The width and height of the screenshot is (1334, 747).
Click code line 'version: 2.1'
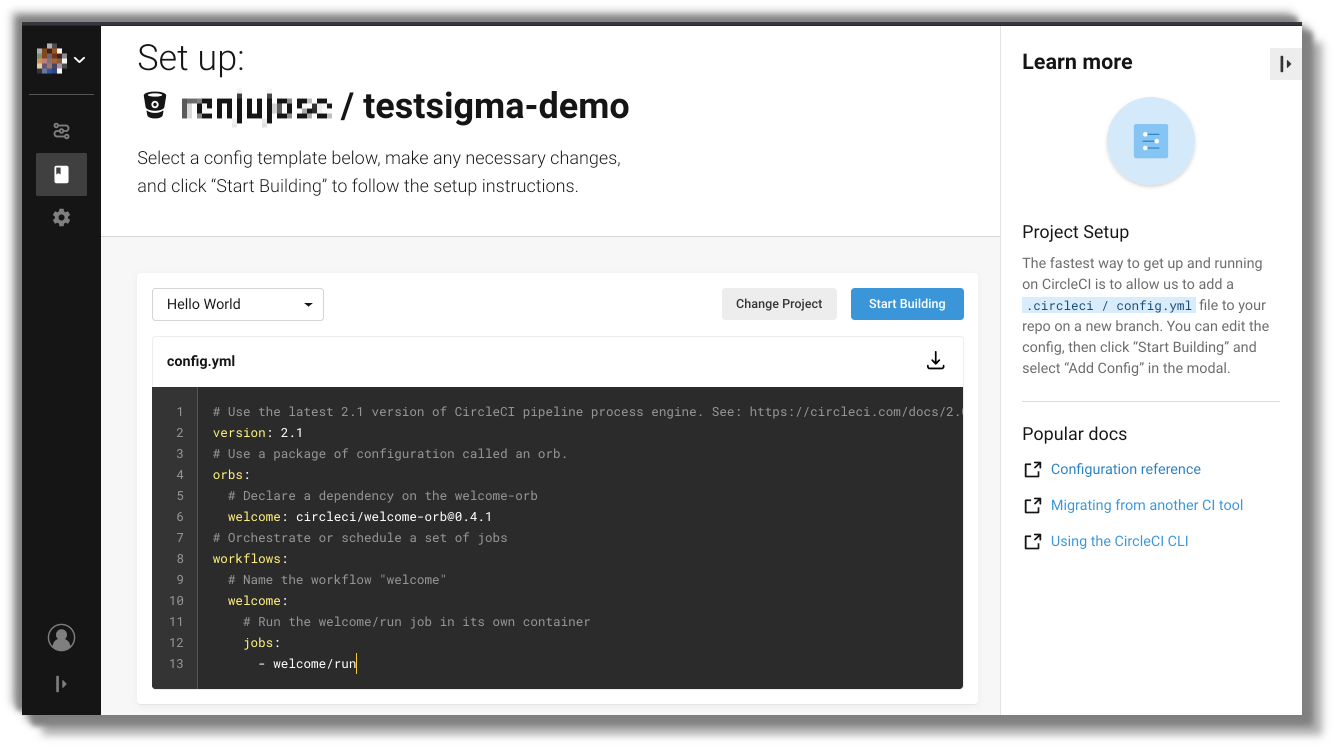point(257,433)
